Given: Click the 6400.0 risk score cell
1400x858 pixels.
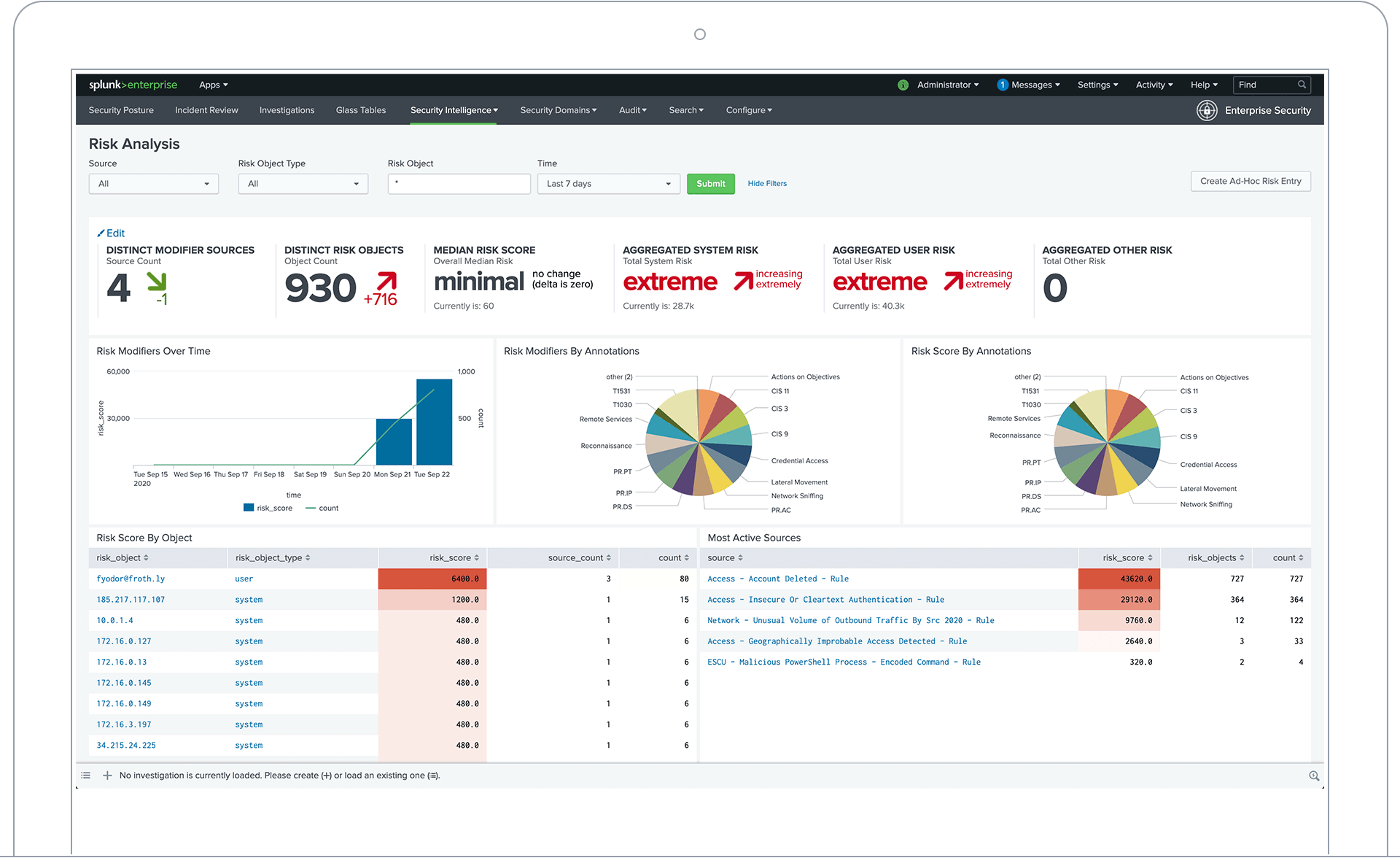Looking at the screenshot, I should (x=432, y=579).
